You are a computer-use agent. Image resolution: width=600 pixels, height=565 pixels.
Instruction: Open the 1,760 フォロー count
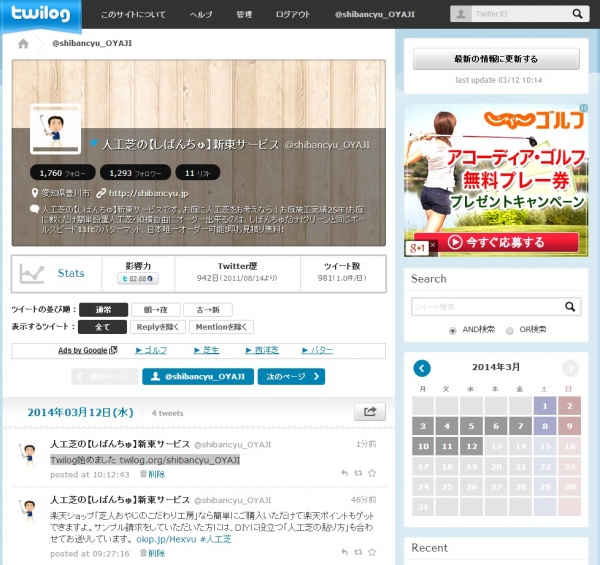tap(63, 173)
